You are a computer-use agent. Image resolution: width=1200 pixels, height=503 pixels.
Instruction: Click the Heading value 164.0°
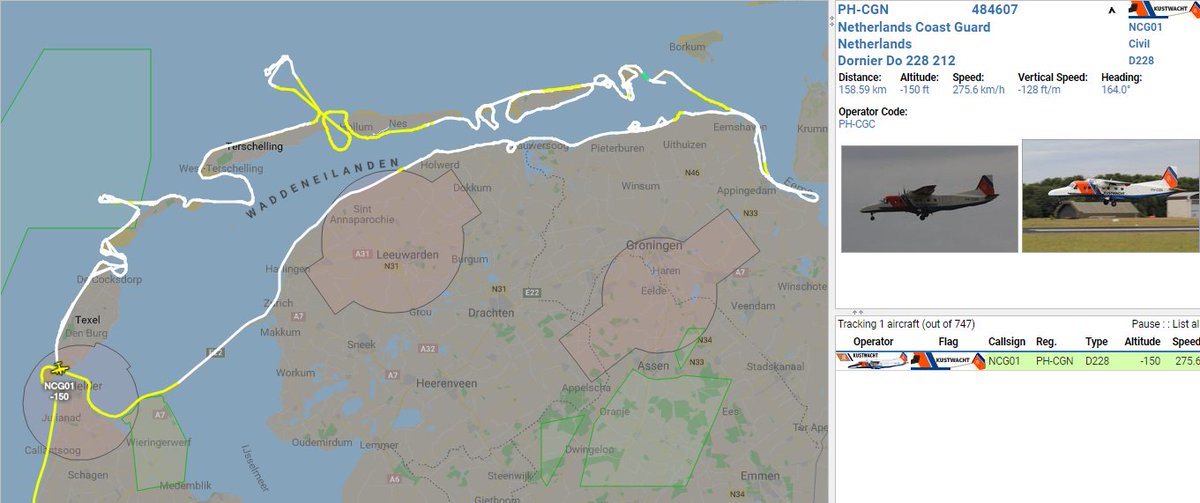click(1116, 89)
